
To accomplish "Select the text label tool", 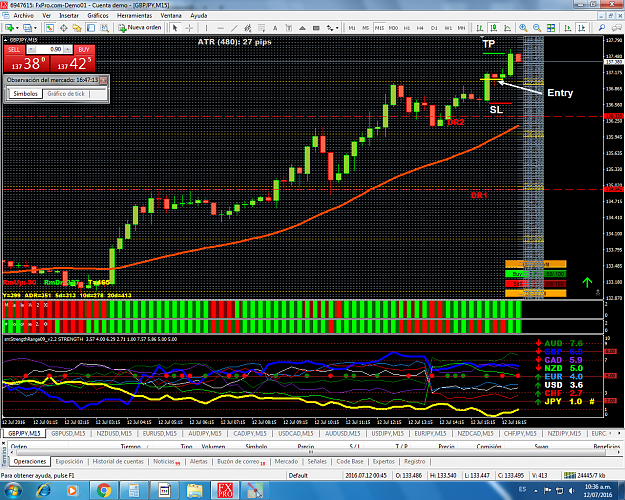I will 289,28.
